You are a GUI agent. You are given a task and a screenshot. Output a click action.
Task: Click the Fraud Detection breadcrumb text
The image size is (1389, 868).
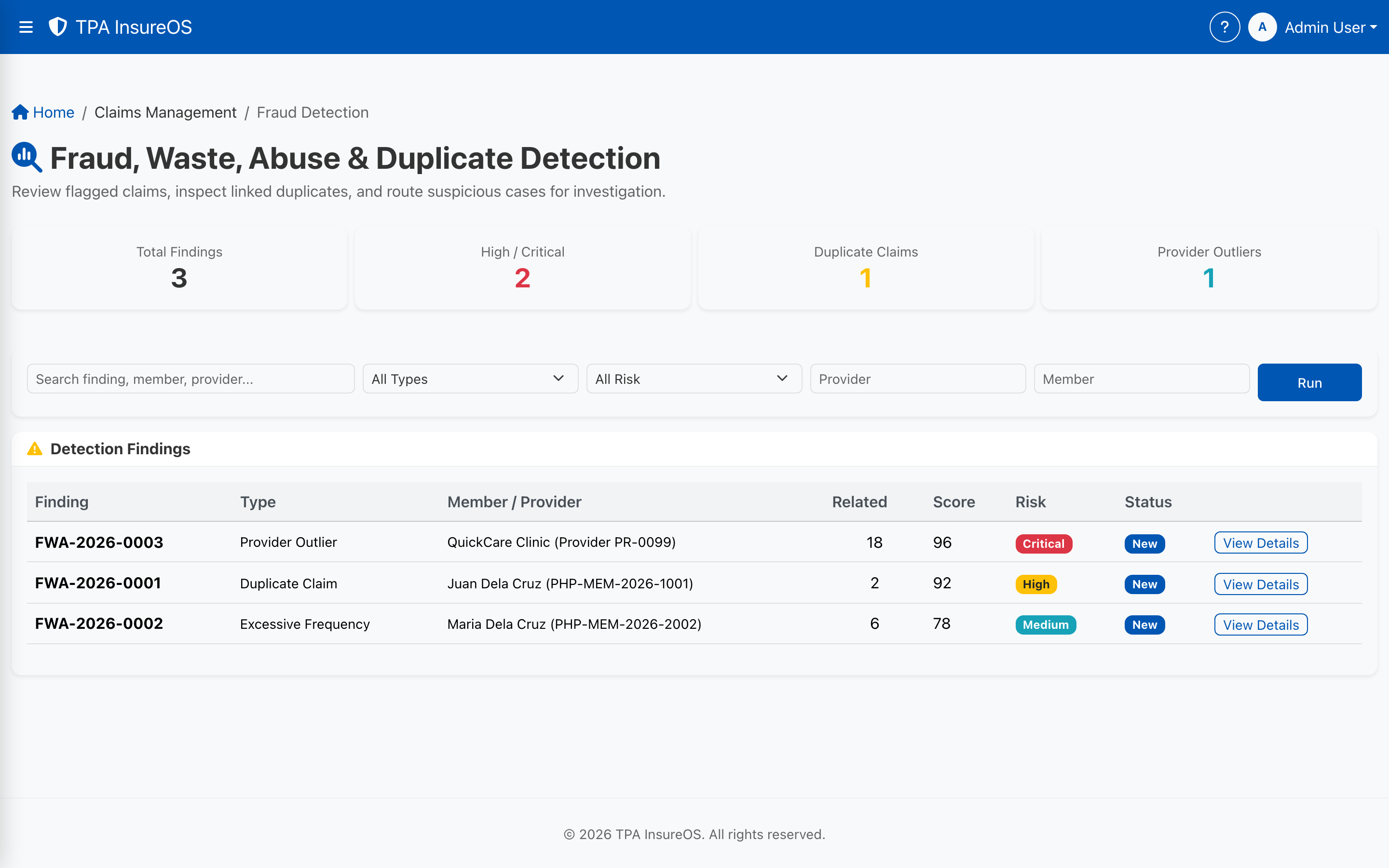point(313,112)
